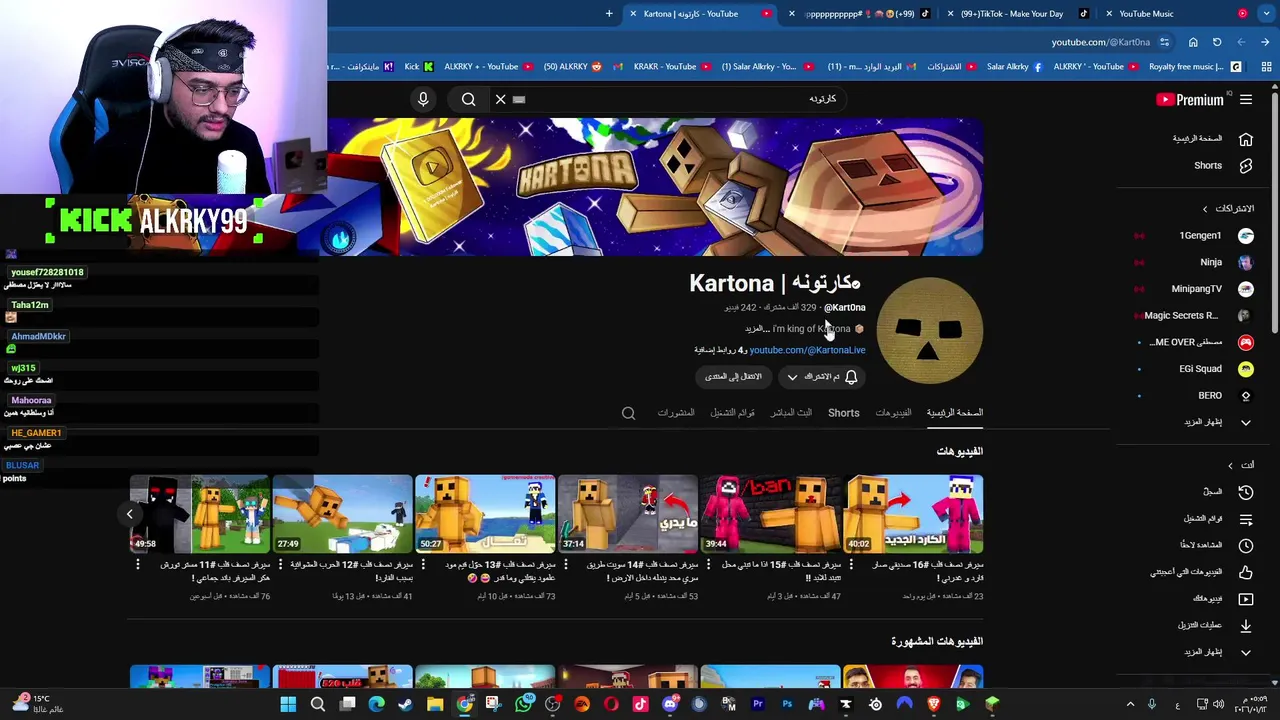
Task: Click the search magnifier button
Action: (x=468, y=99)
